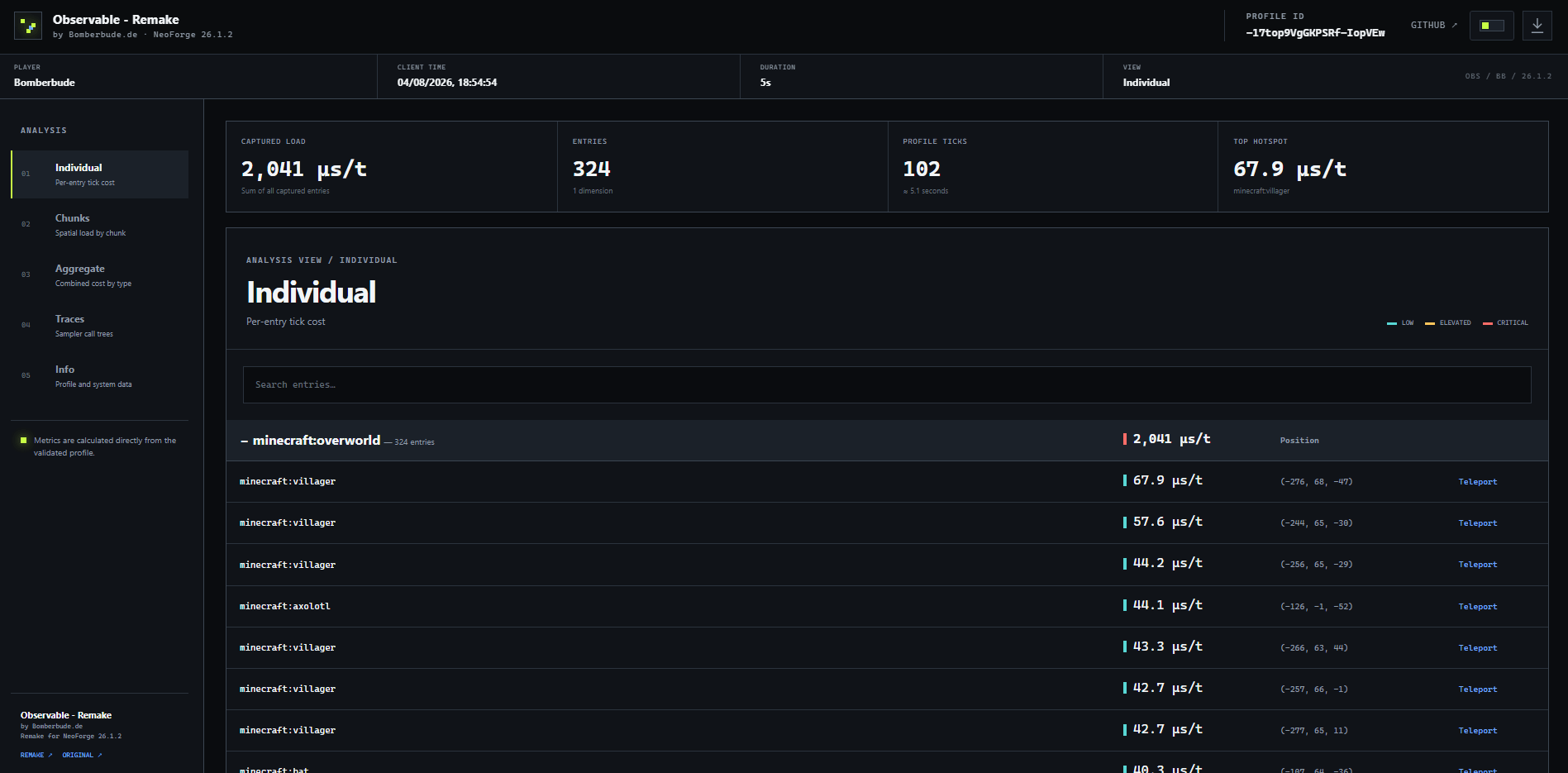Open the REMAKE footer link

pos(36,755)
